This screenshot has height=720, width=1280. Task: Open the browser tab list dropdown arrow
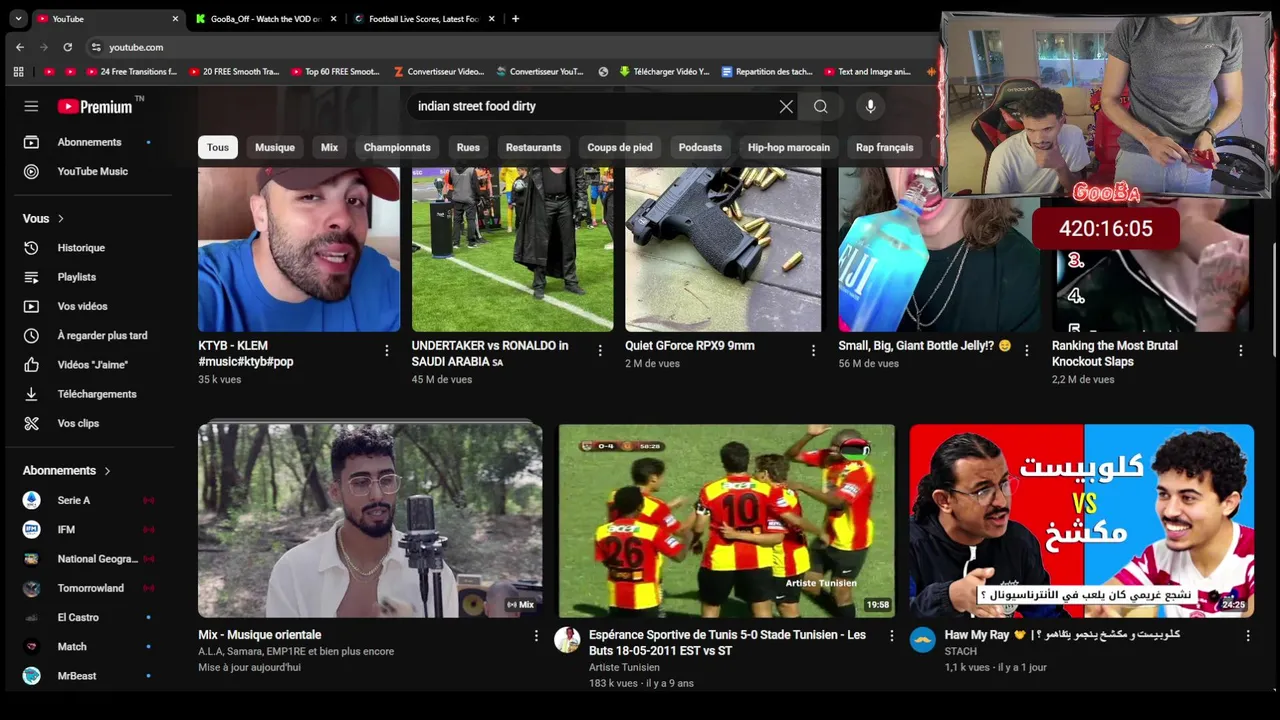tap(18, 19)
